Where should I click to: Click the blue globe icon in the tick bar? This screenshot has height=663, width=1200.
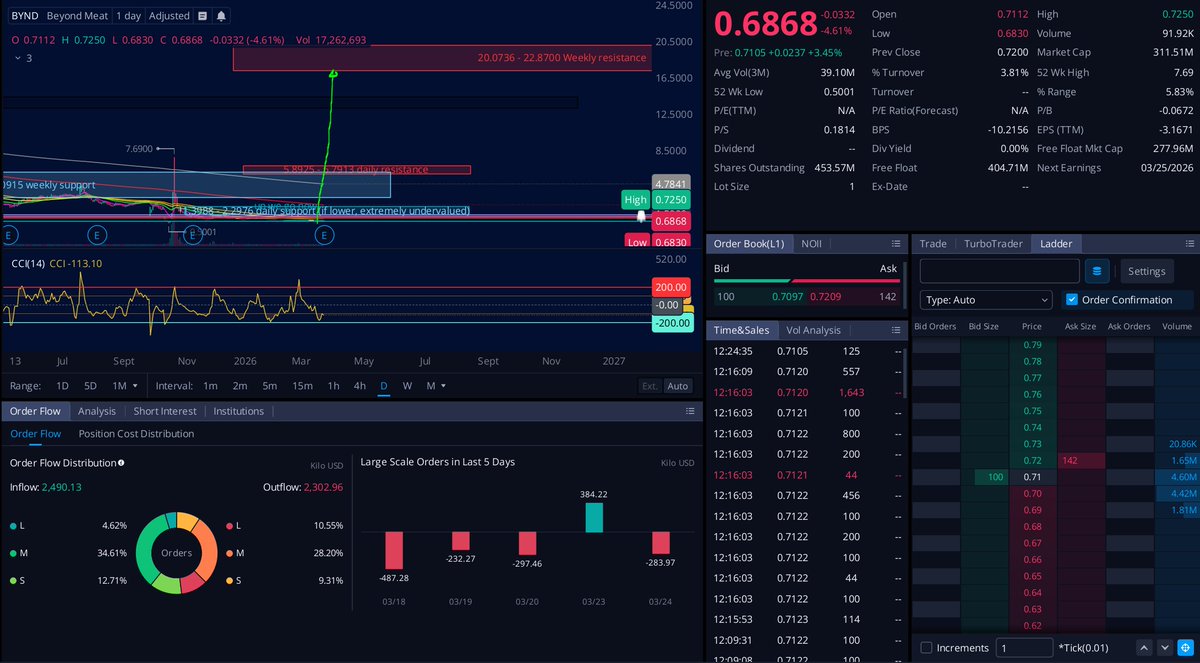[1184, 648]
